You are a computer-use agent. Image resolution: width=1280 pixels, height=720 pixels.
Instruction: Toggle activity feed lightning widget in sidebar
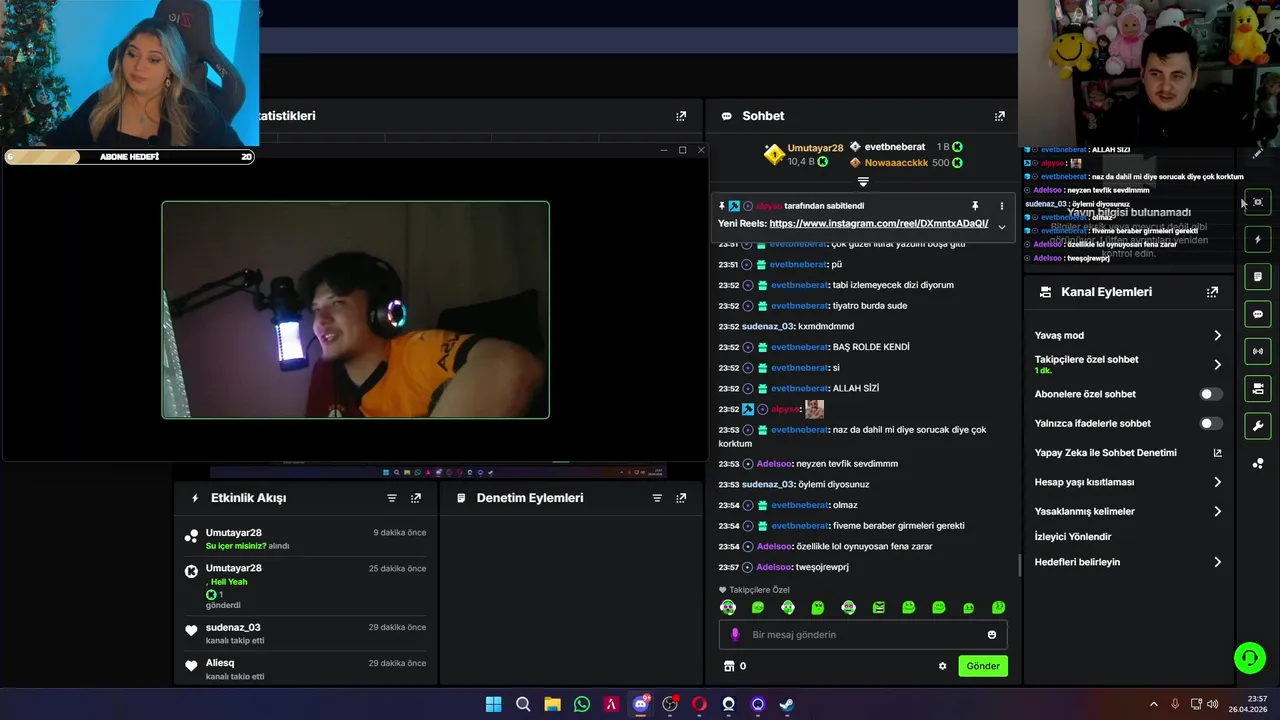click(x=1258, y=240)
